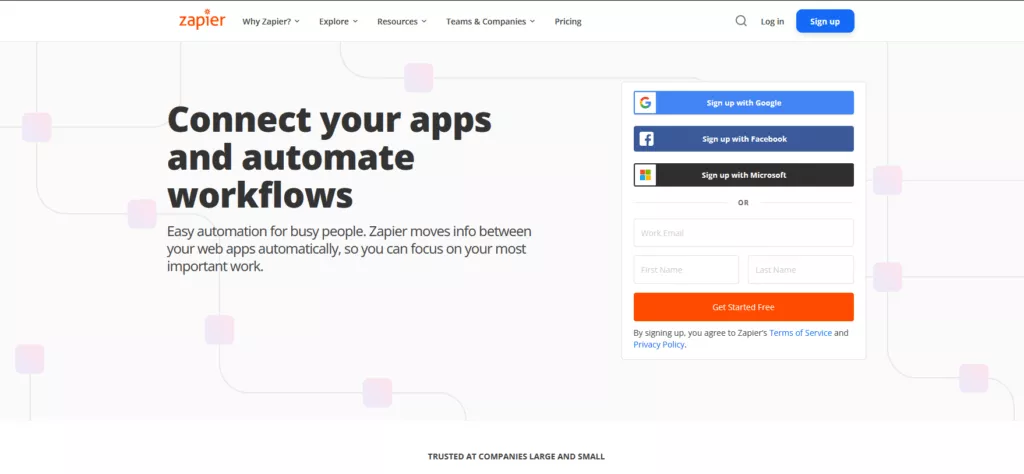Click the Microsoft logo icon

pyautogui.click(x=645, y=175)
